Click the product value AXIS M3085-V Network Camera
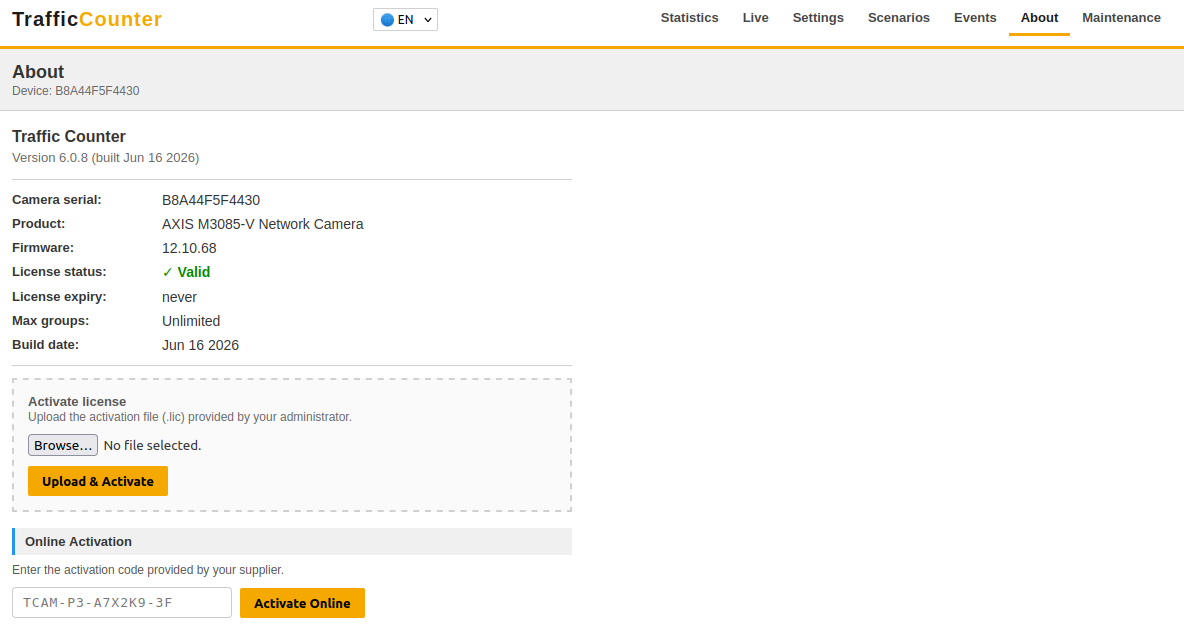This screenshot has width=1184, height=629. coord(263,224)
